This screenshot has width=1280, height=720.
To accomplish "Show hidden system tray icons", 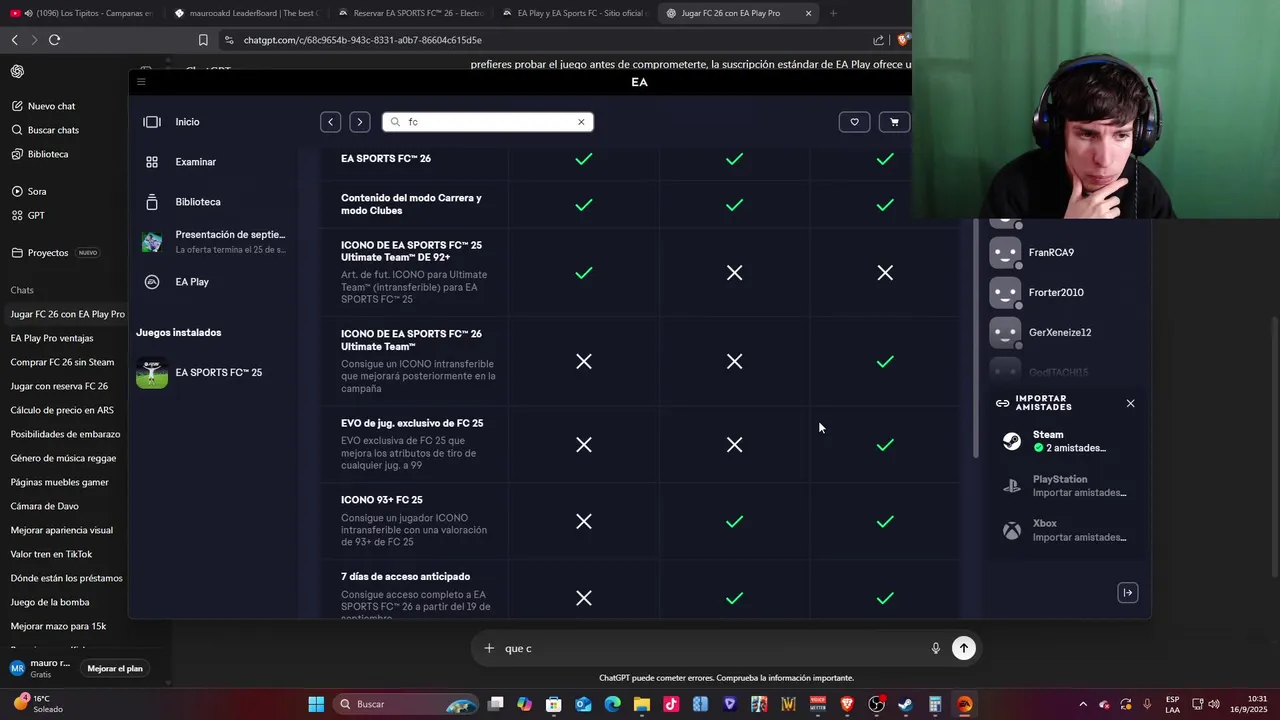I will pos(1082,704).
